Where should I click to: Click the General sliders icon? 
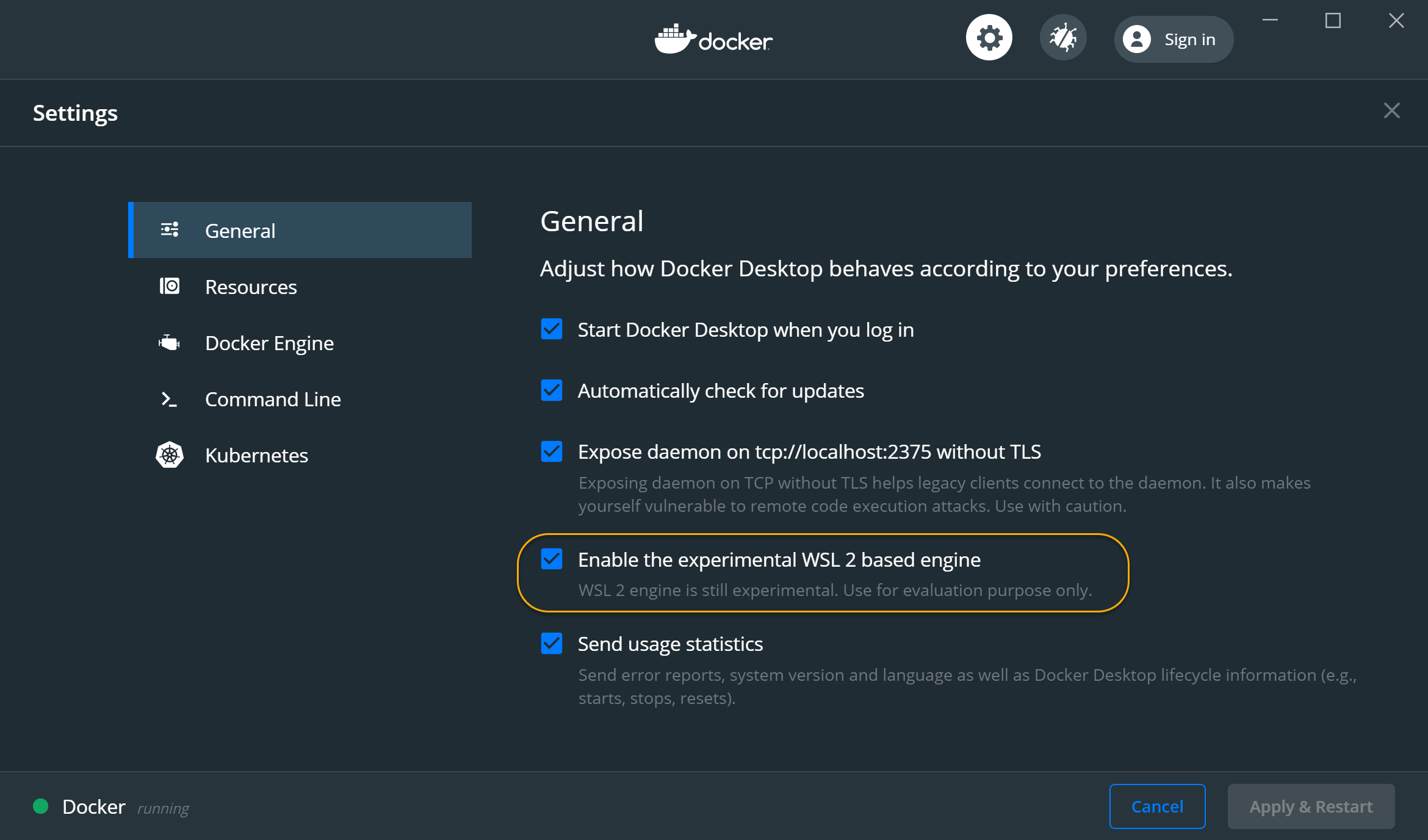coord(170,230)
